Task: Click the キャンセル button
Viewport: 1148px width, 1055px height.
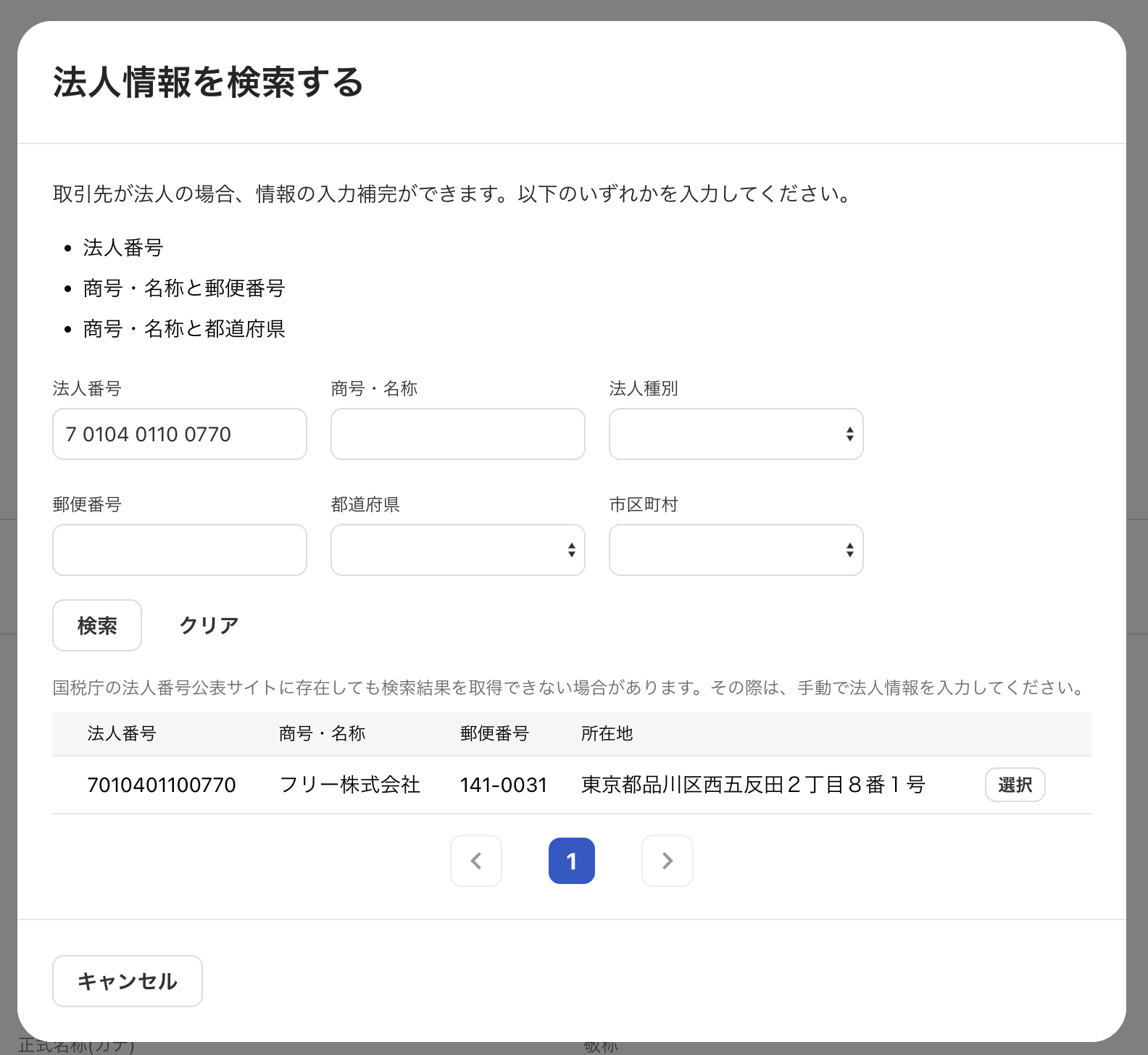Action: point(128,981)
